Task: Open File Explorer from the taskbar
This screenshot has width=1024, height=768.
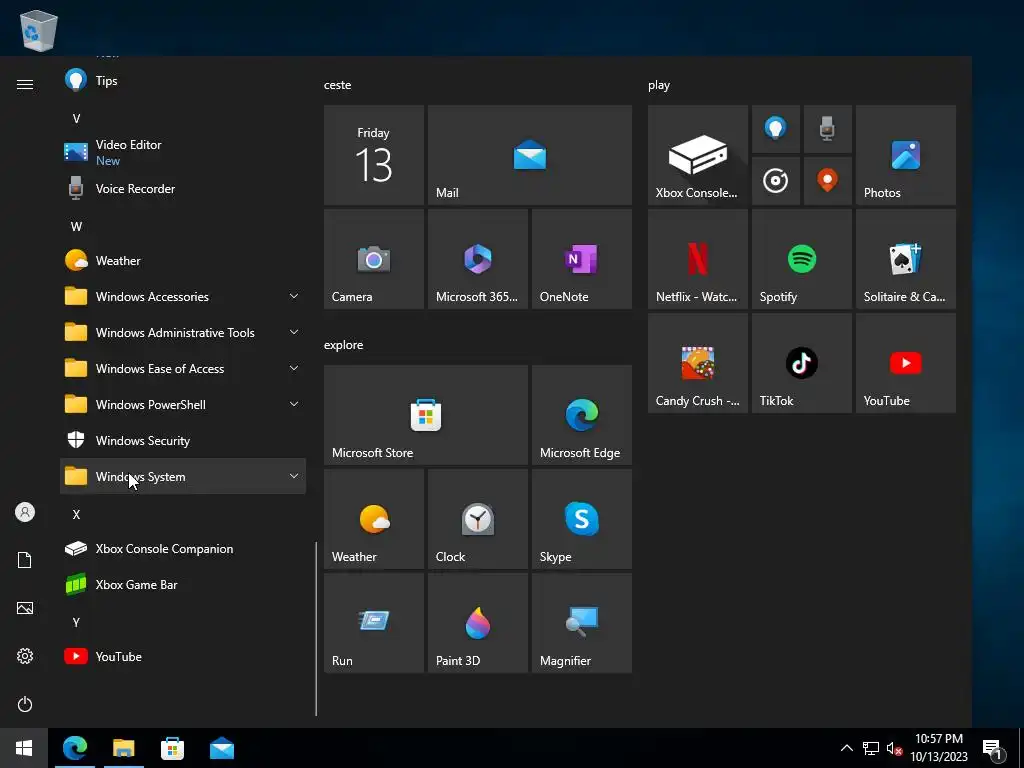Action: point(123,748)
